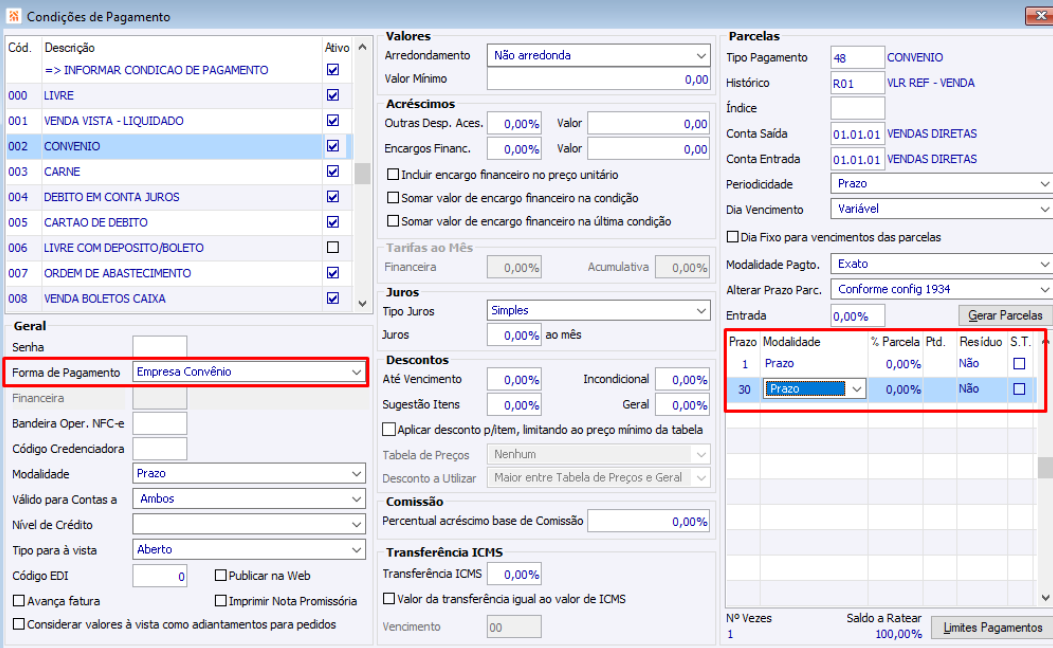The height and width of the screenshot is (648, 1053).
Task: Toggle Ativo checkbox for LIVRE COM DEPOSITO/BOLETO
Action: pyautogui.click(x=333, y=247)
